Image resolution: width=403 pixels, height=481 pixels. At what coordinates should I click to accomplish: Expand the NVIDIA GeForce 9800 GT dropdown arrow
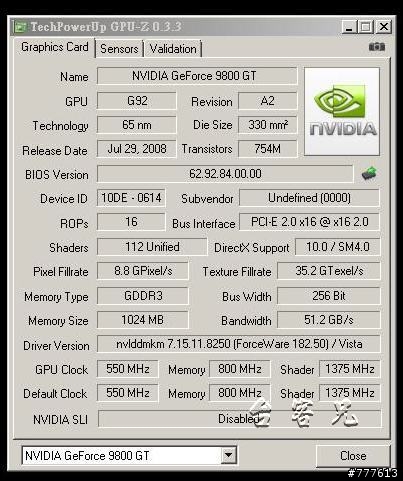[x=228, y=455]
